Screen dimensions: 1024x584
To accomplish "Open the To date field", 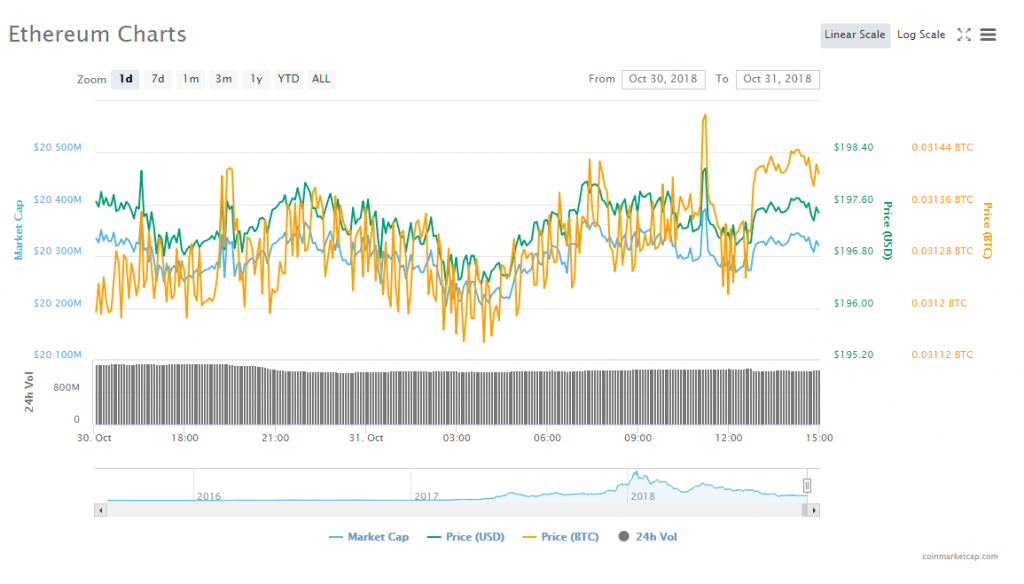I will click(777, 79).
